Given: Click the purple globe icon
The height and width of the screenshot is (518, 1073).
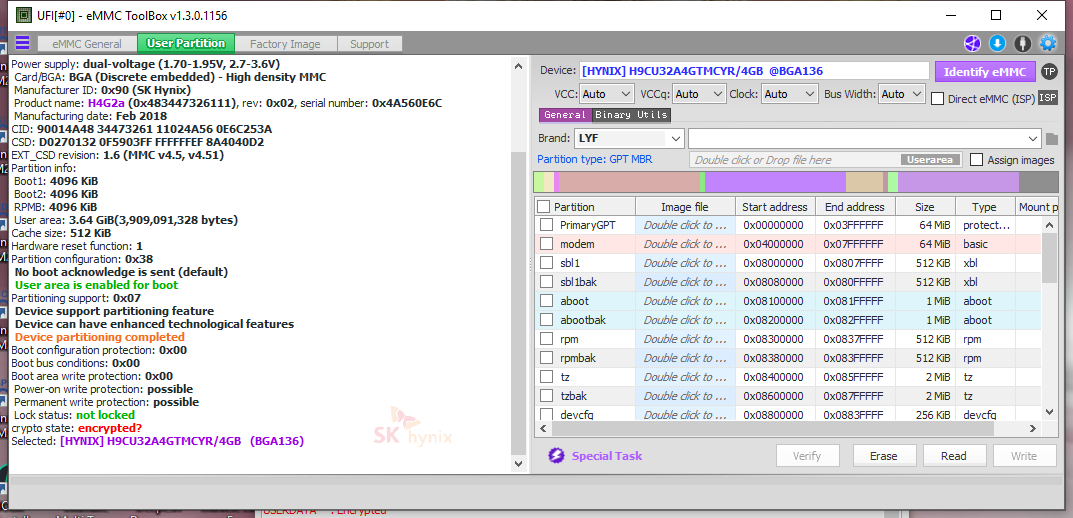Looking at the screenshot, I should [x=972, y=43].
